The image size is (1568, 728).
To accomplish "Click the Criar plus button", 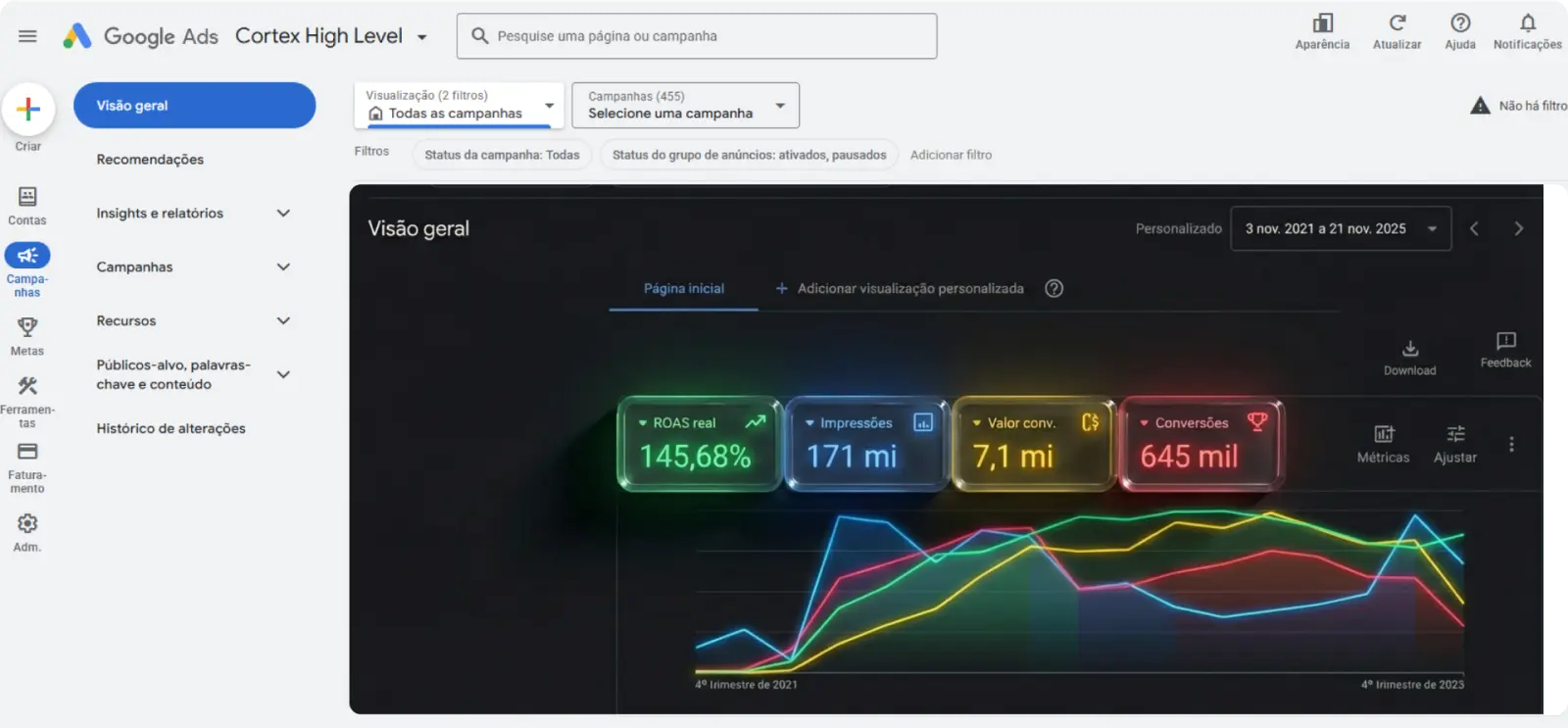I will 28,109.
